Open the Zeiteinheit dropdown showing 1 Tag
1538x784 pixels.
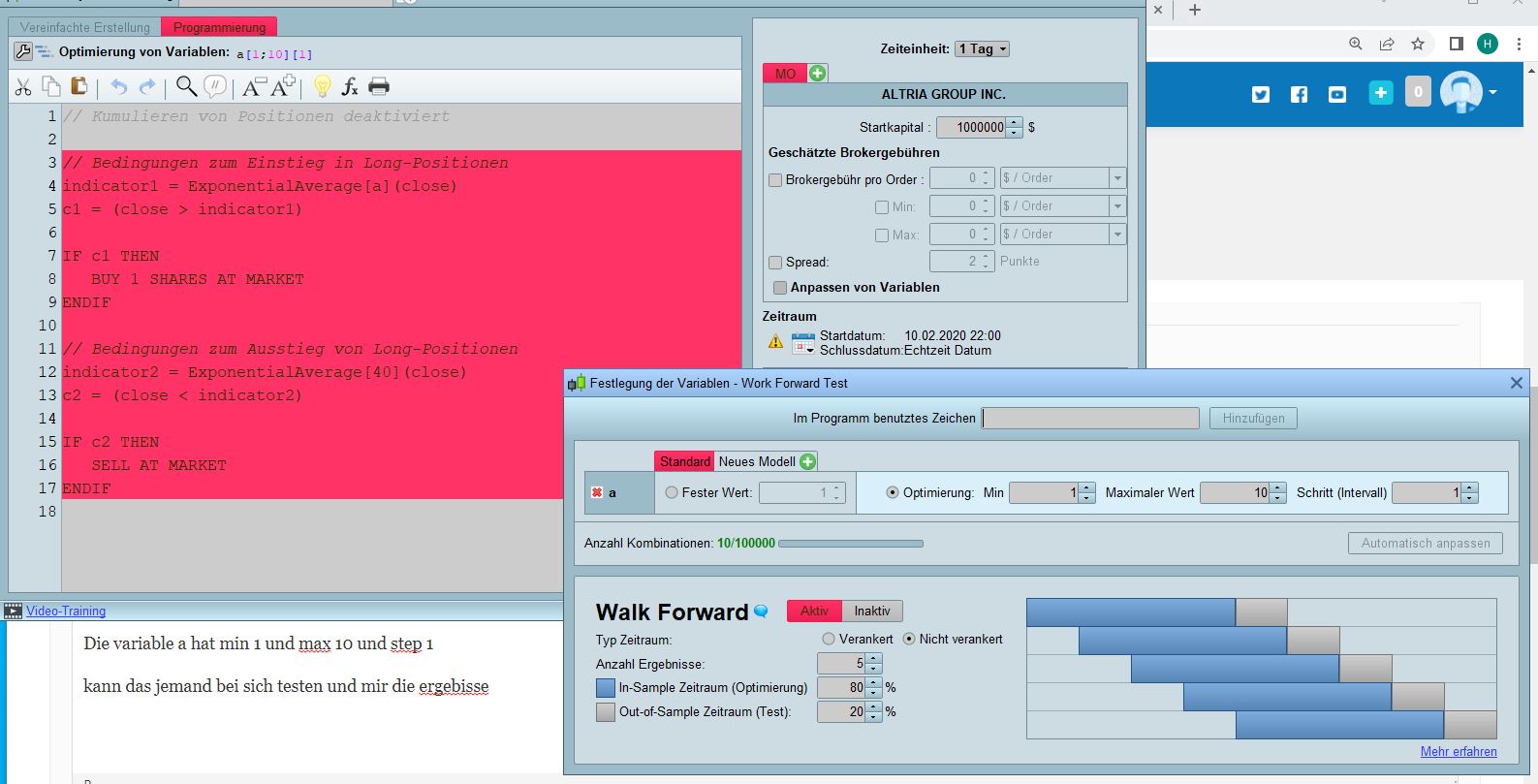[983, 48]
